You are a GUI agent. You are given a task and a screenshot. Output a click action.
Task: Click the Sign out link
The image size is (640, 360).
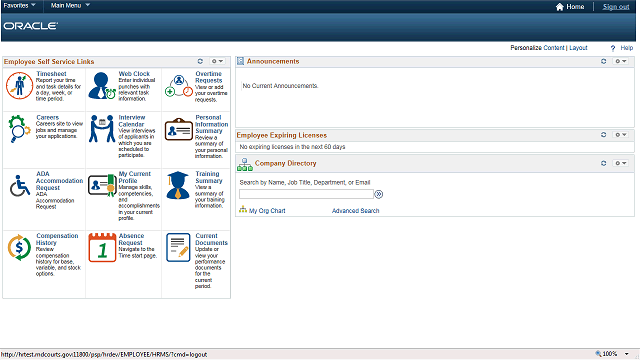tap(616, 7)
